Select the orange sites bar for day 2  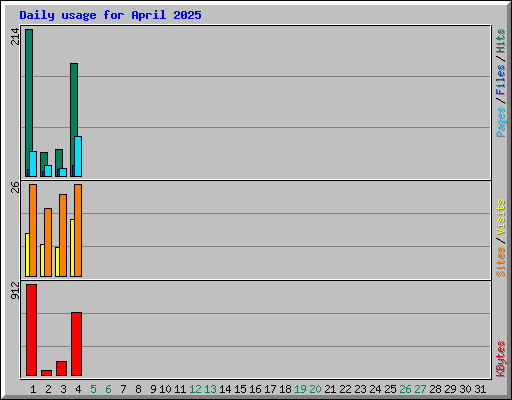point(48,242)
